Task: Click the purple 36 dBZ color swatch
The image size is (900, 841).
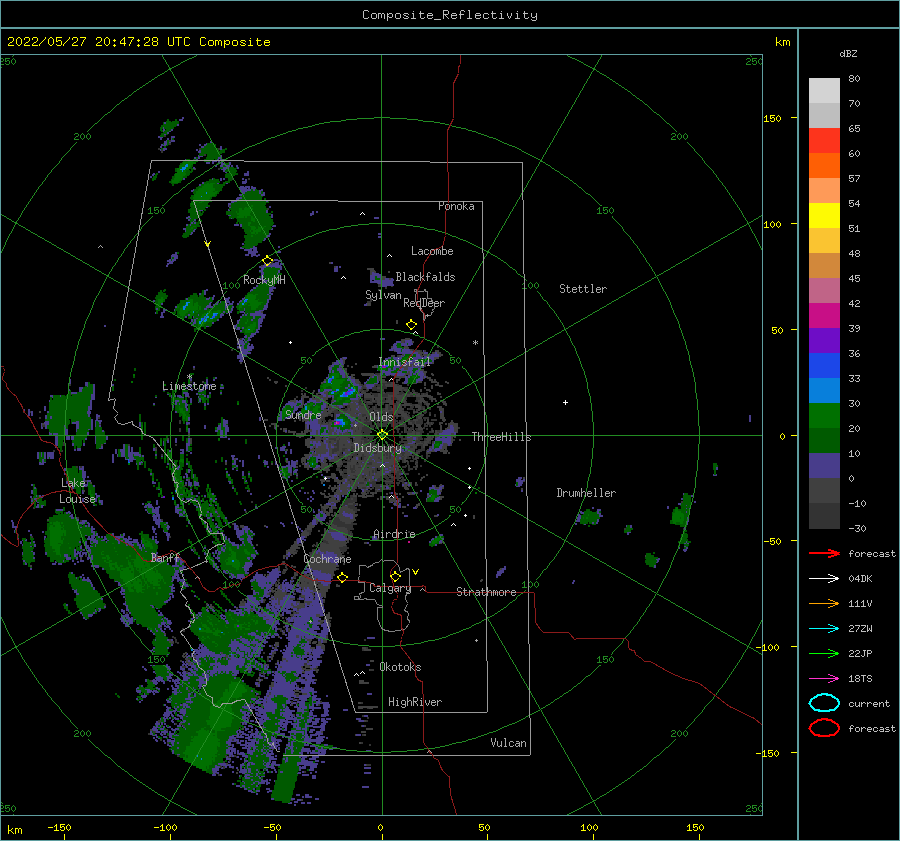Action: point(824,340)
